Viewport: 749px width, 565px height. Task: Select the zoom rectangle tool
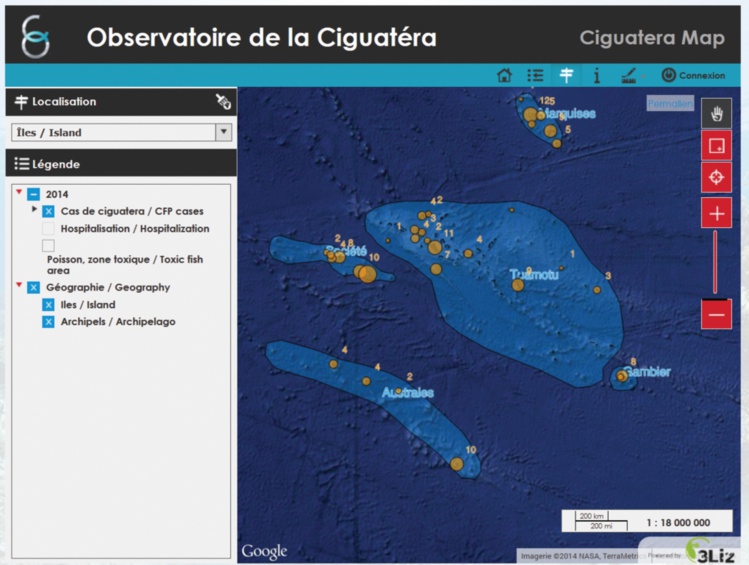pyautogui.click(x=716, y=146)
